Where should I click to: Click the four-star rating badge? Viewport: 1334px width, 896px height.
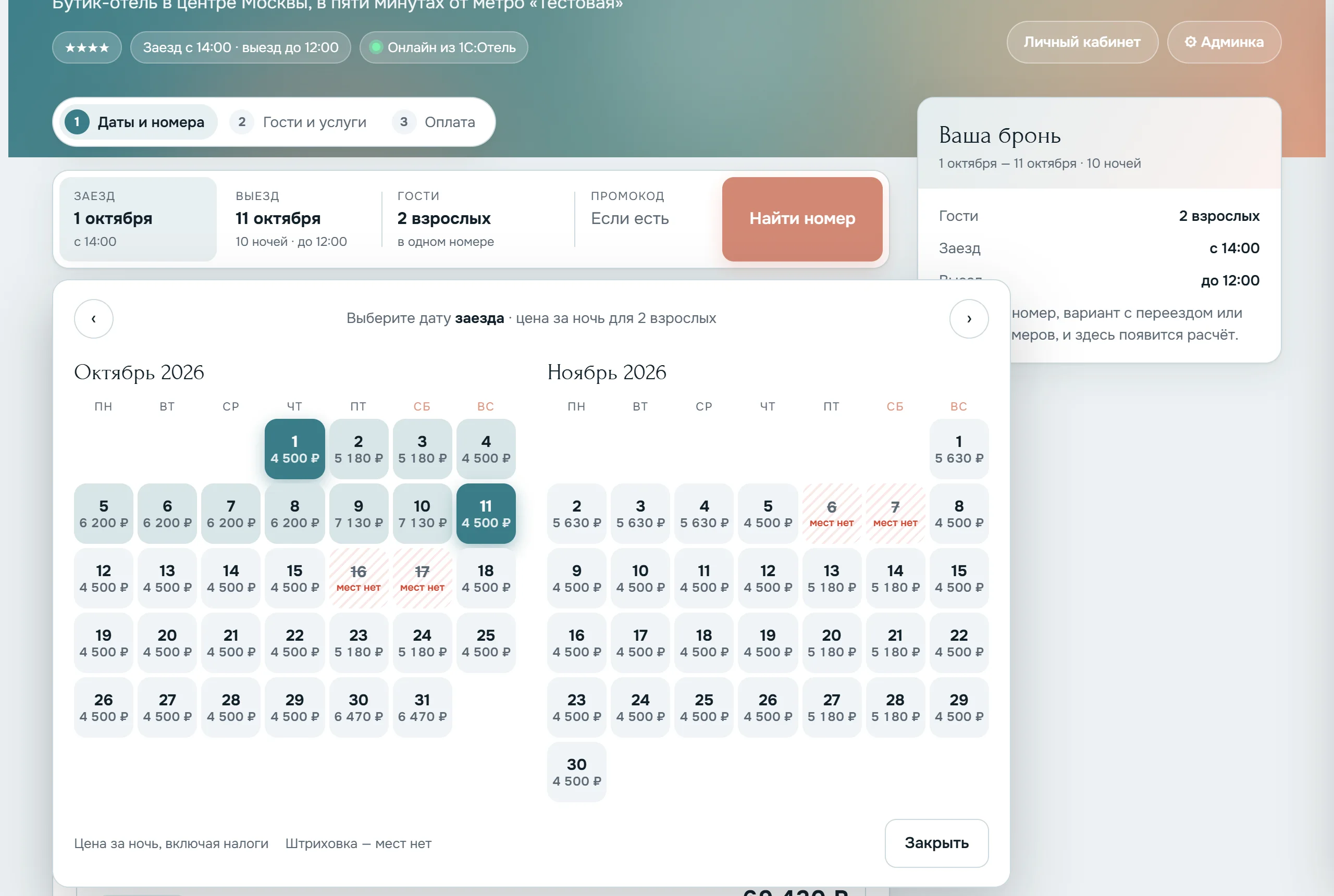87,47
